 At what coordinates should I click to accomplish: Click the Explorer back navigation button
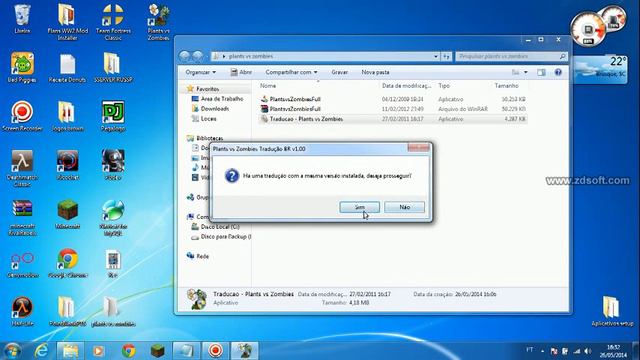[x=184, y=56]
